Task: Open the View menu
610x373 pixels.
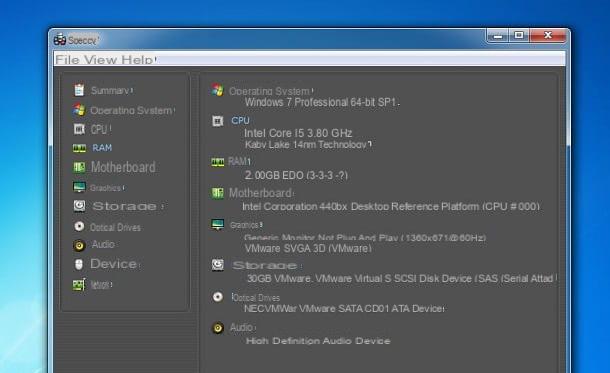Action: (100, 60)
